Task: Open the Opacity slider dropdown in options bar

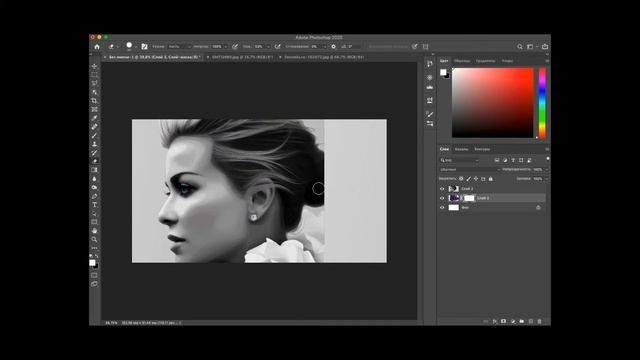Action: pos(225,47)
